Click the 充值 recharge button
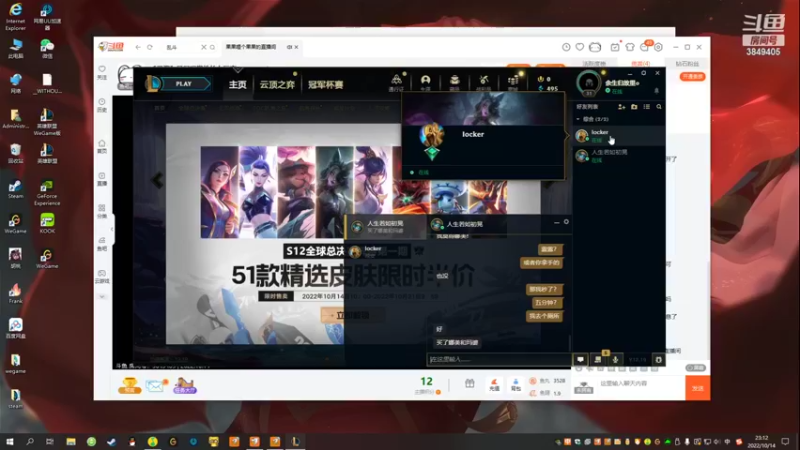The image size is (800, 450). pos(494,385)
